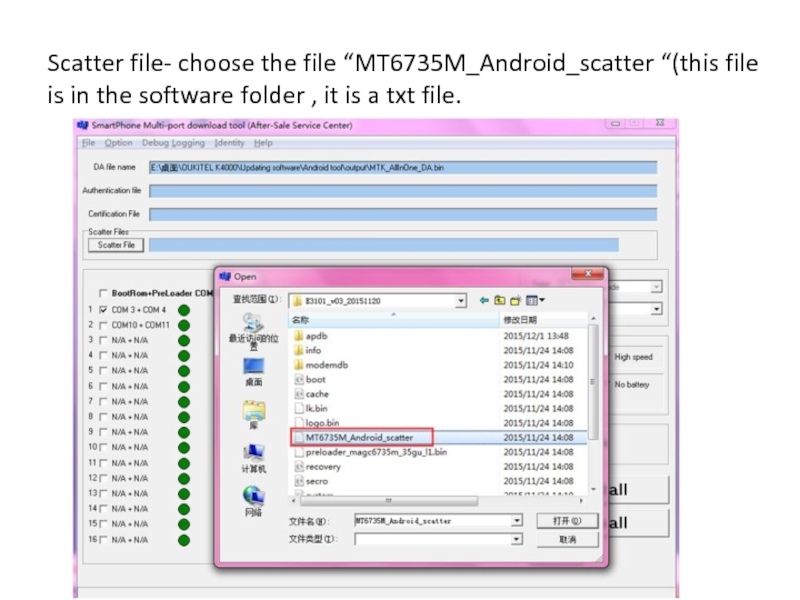Check port 12 N/A + N/A checkbox
Screen dimensions: 800x600
[x=103, y=479]
